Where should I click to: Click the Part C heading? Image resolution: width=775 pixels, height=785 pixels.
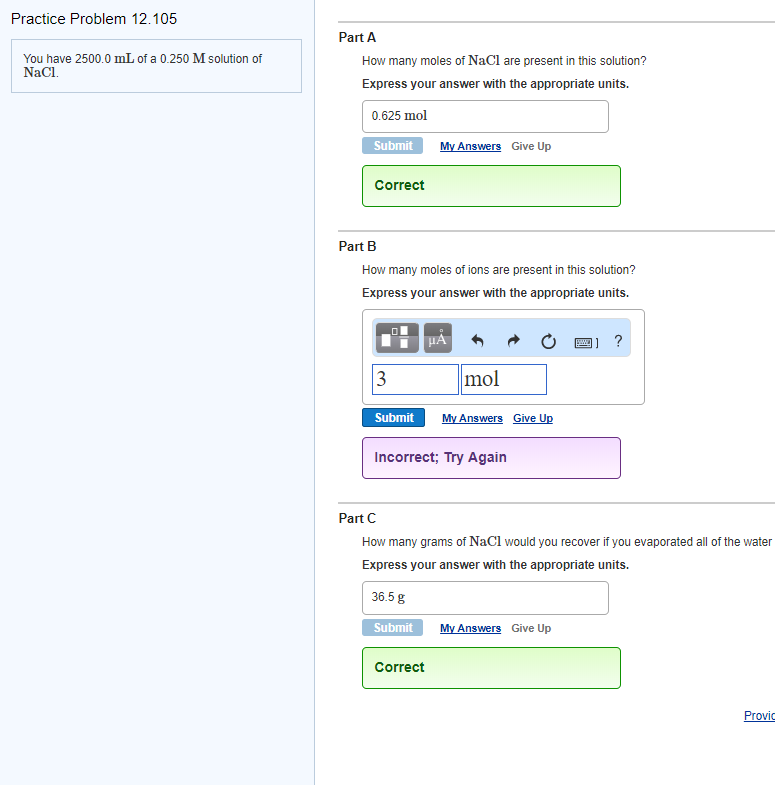[357, 518]
